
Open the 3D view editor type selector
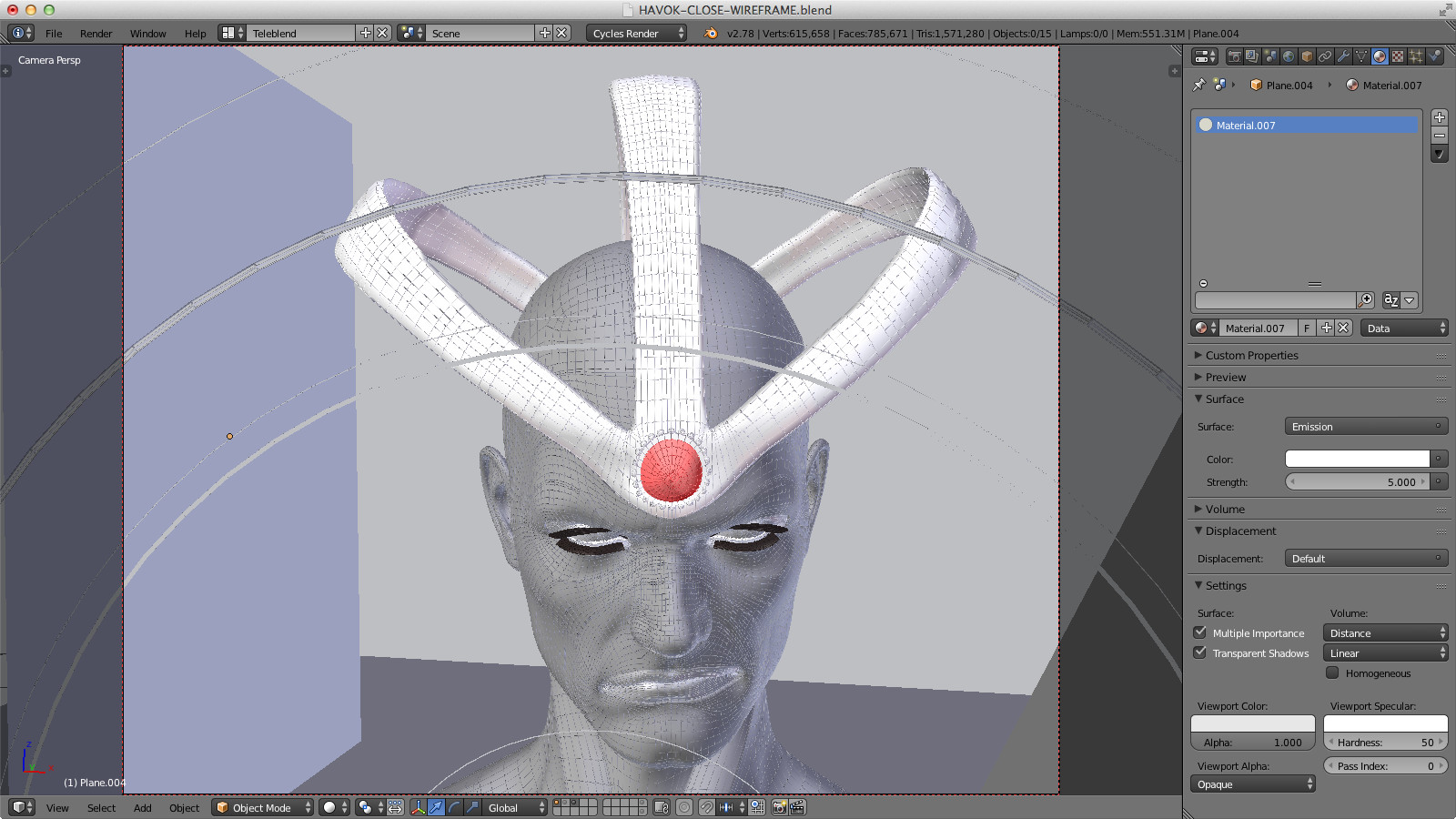22,807
